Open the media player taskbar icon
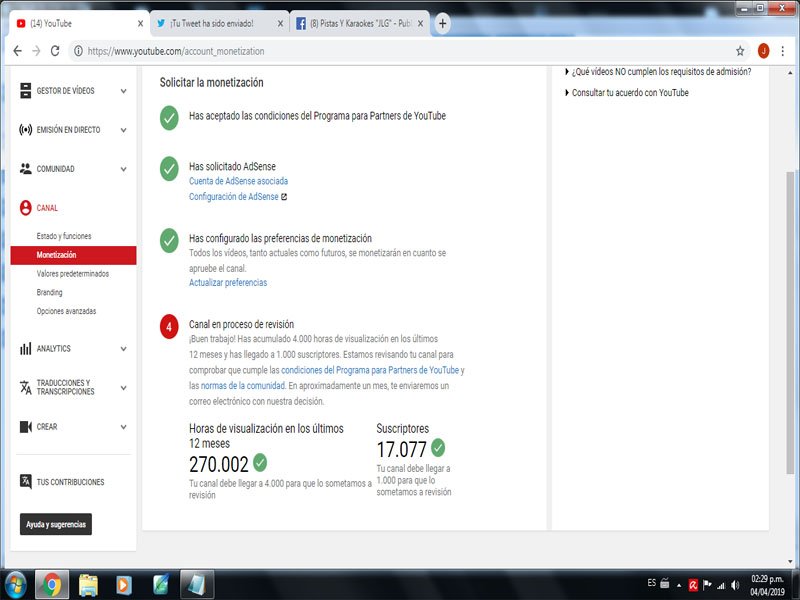Screen dimensions: 800x600 coord(123,585)
